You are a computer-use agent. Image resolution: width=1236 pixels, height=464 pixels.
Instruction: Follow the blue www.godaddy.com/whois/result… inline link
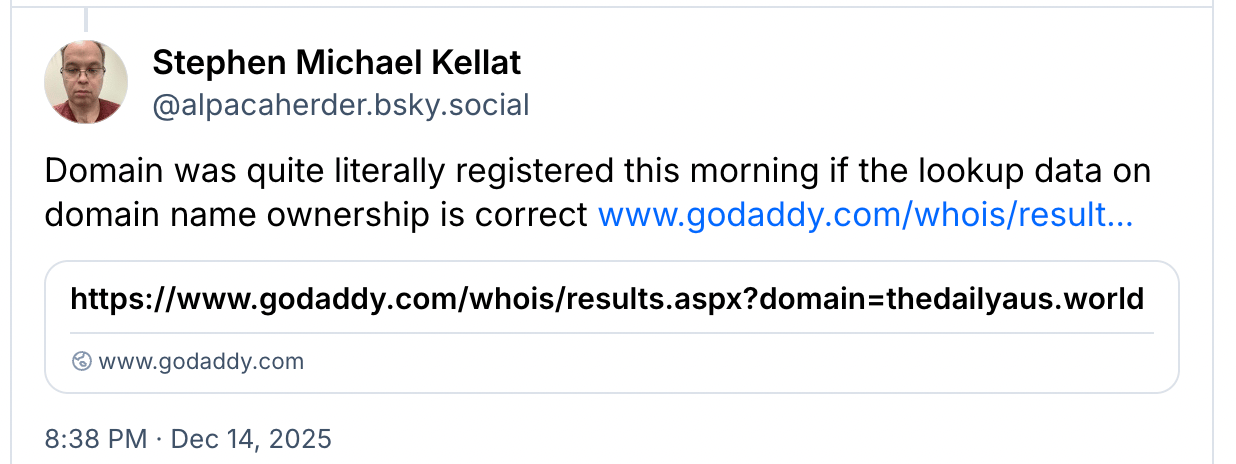coord(865,215)
